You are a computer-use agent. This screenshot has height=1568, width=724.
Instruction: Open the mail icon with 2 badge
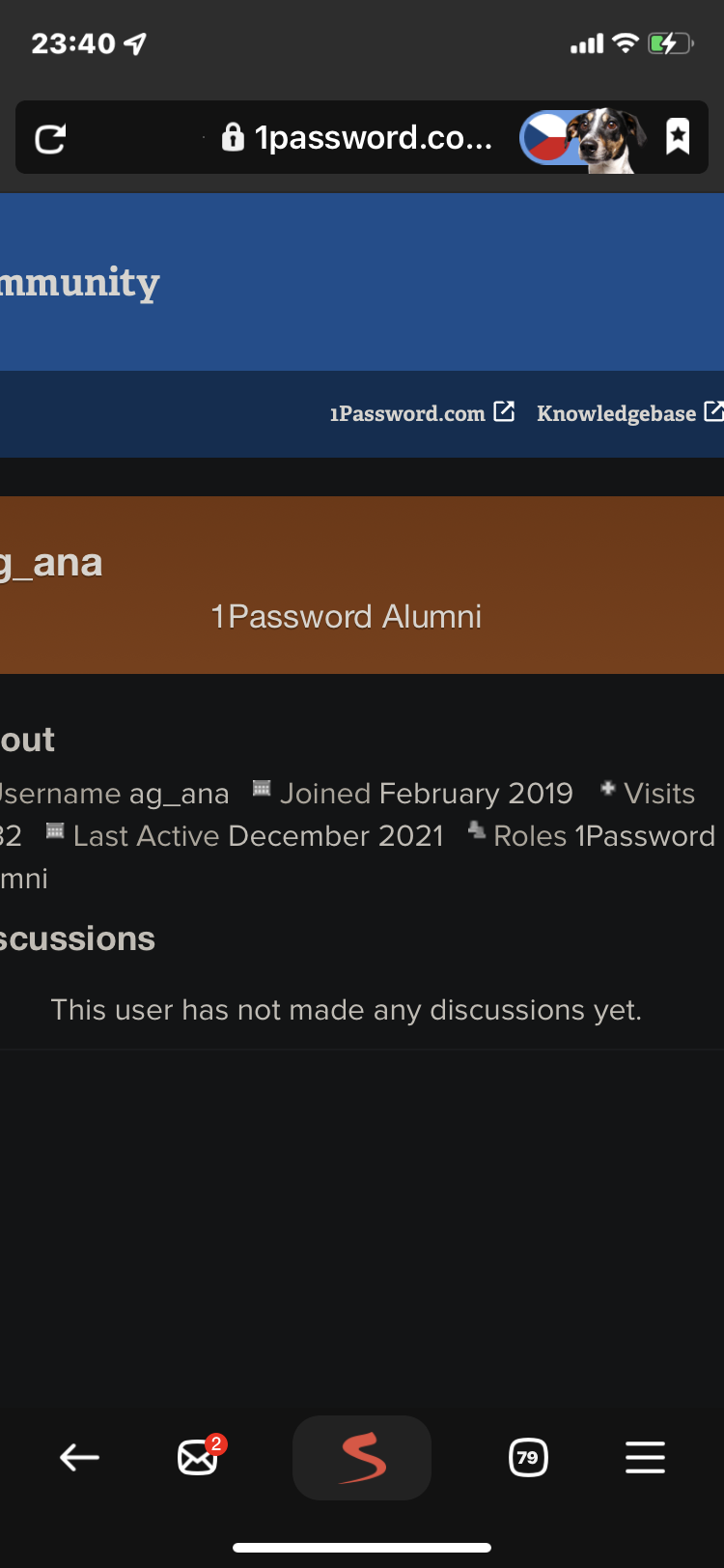pos(199,1457)
